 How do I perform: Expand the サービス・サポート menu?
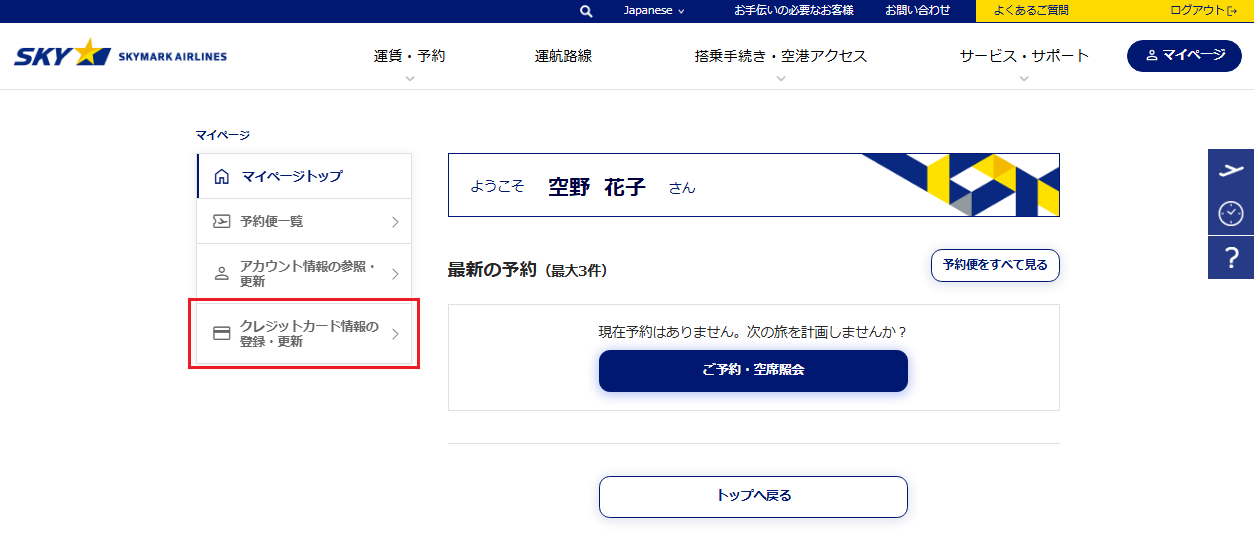pos(1024,57)
